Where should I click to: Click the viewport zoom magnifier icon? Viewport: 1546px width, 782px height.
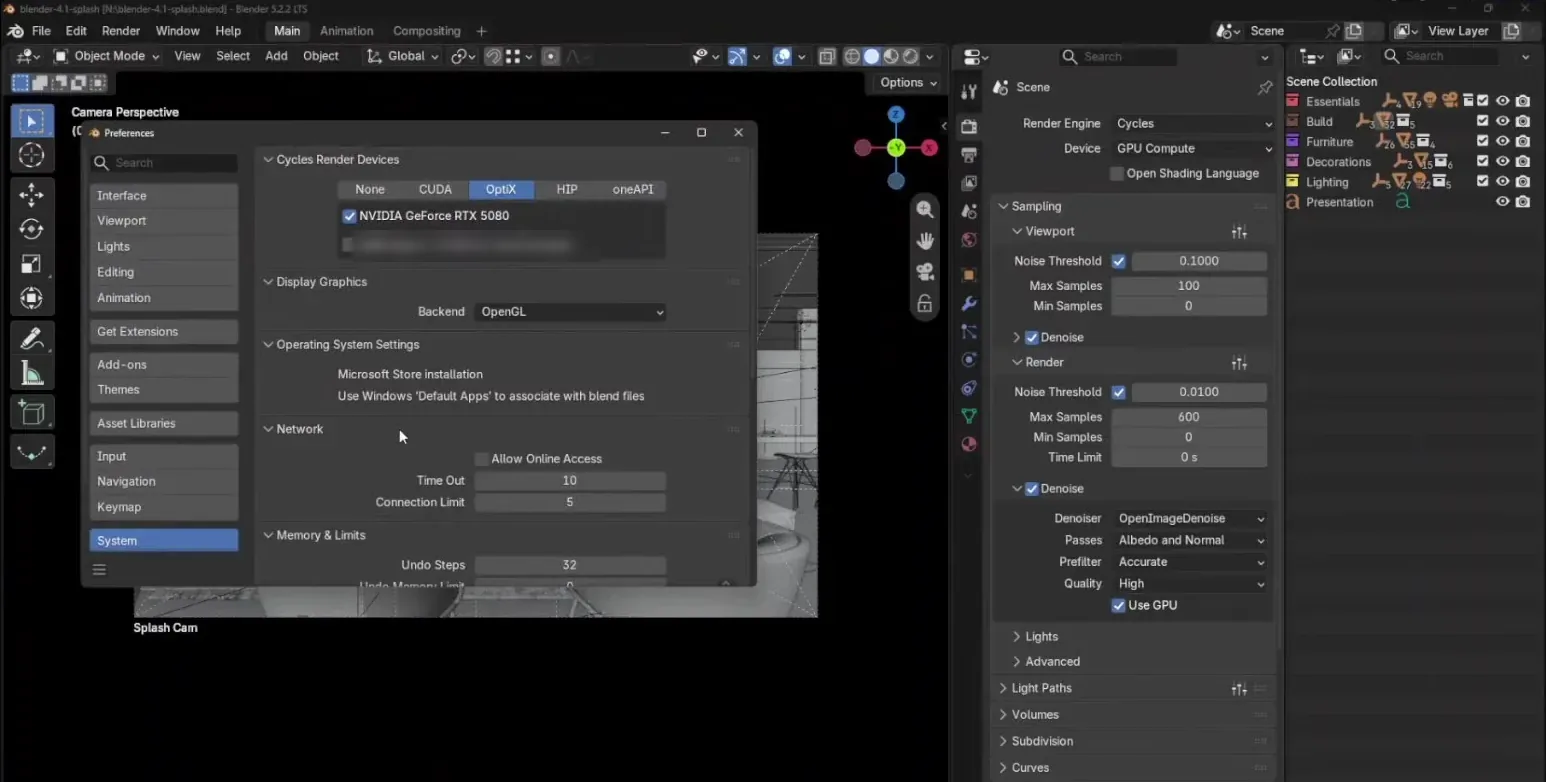[x=925, y=210]
